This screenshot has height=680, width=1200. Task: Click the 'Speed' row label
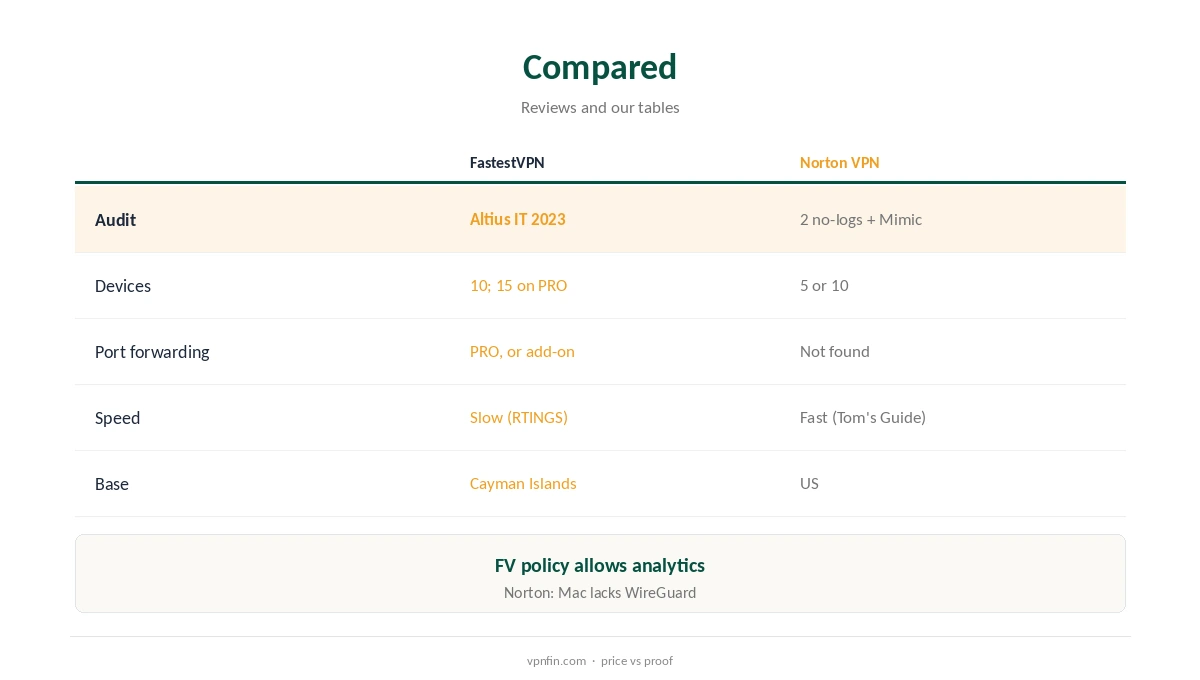tap(117, 418)
